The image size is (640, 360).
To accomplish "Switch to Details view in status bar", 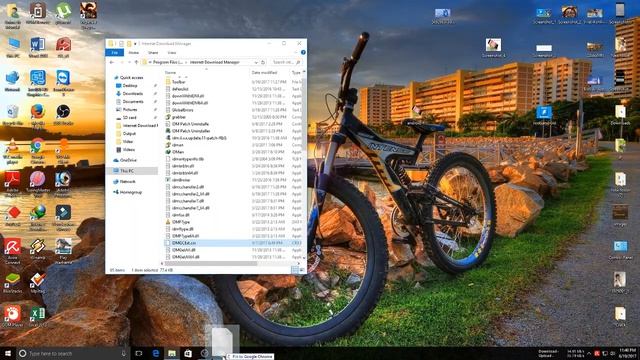I will pyautogui.click(x=295, y=270).
